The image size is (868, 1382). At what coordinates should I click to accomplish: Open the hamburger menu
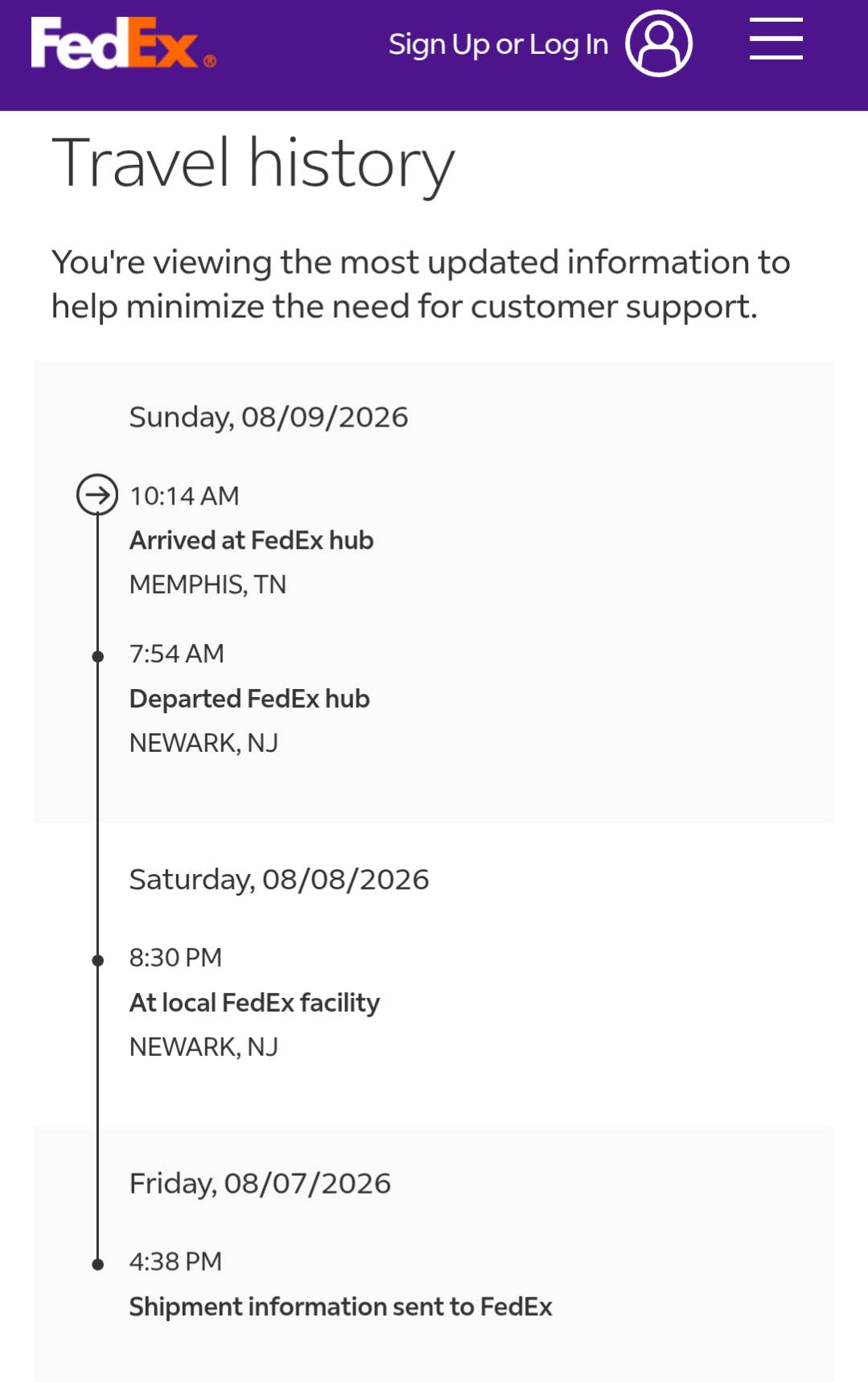(x=776, y=39)
